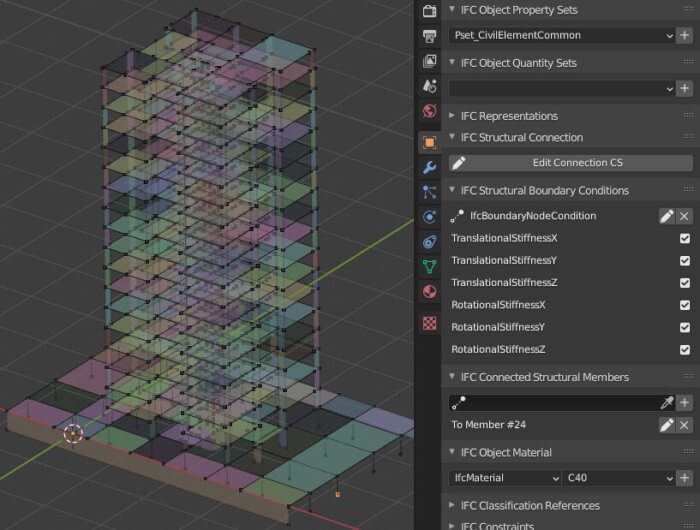Click the IfcBoundaryNodeCondition label
700x530 pixels.
(x=533, y=216)
